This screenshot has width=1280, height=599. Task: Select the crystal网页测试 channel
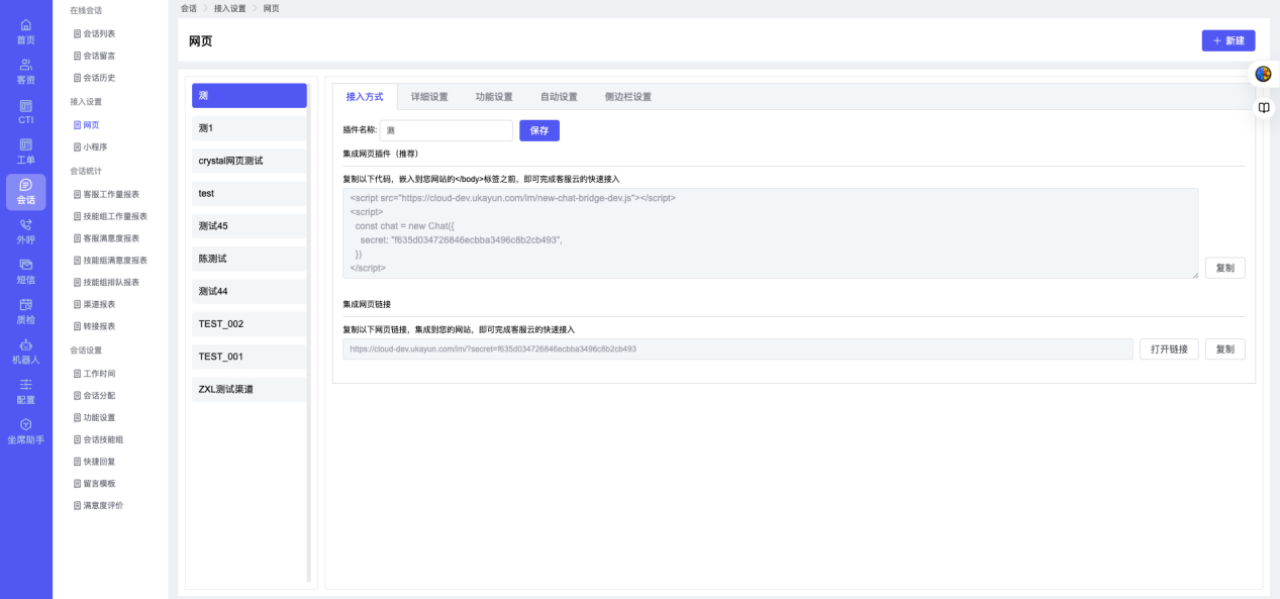point(249,161)
